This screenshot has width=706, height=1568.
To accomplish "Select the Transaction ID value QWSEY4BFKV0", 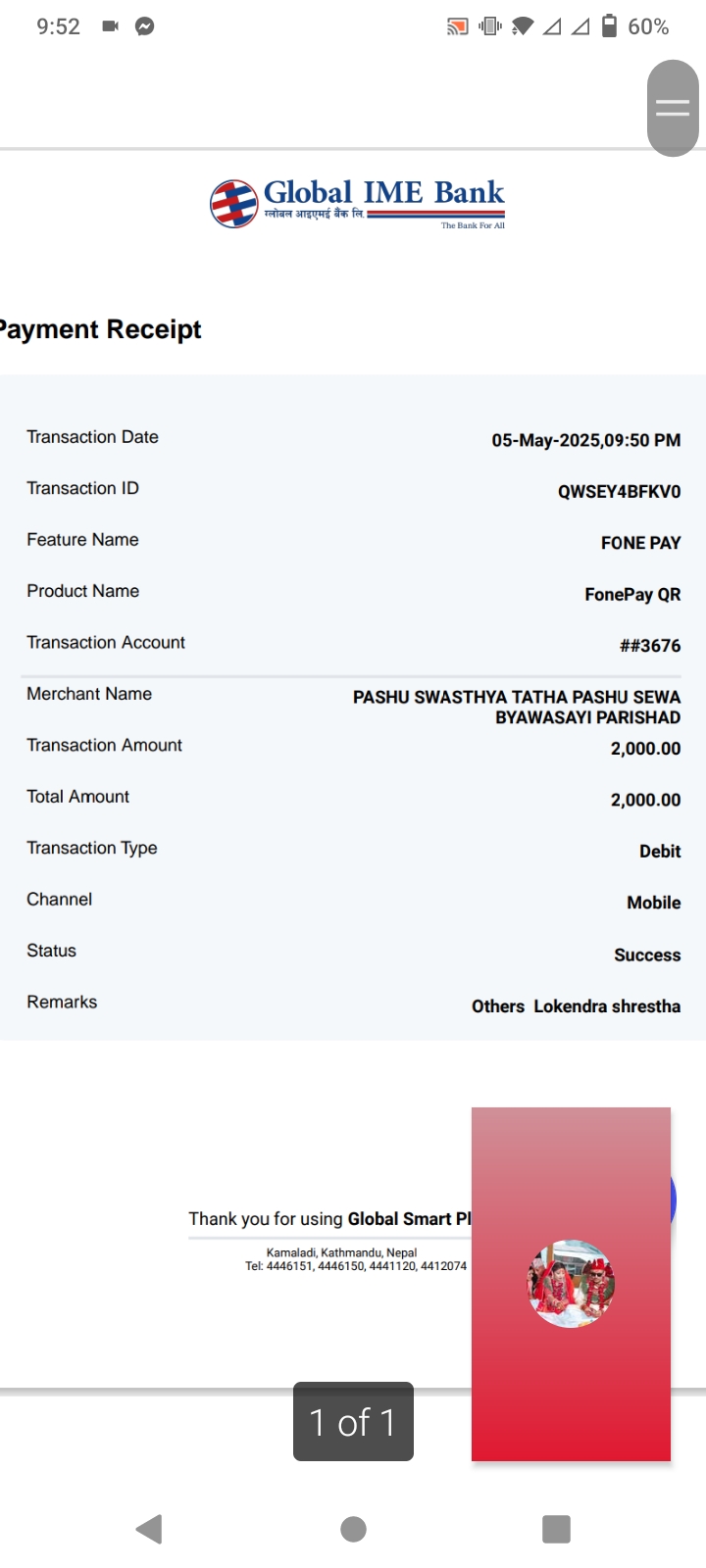I will (619, 491).
